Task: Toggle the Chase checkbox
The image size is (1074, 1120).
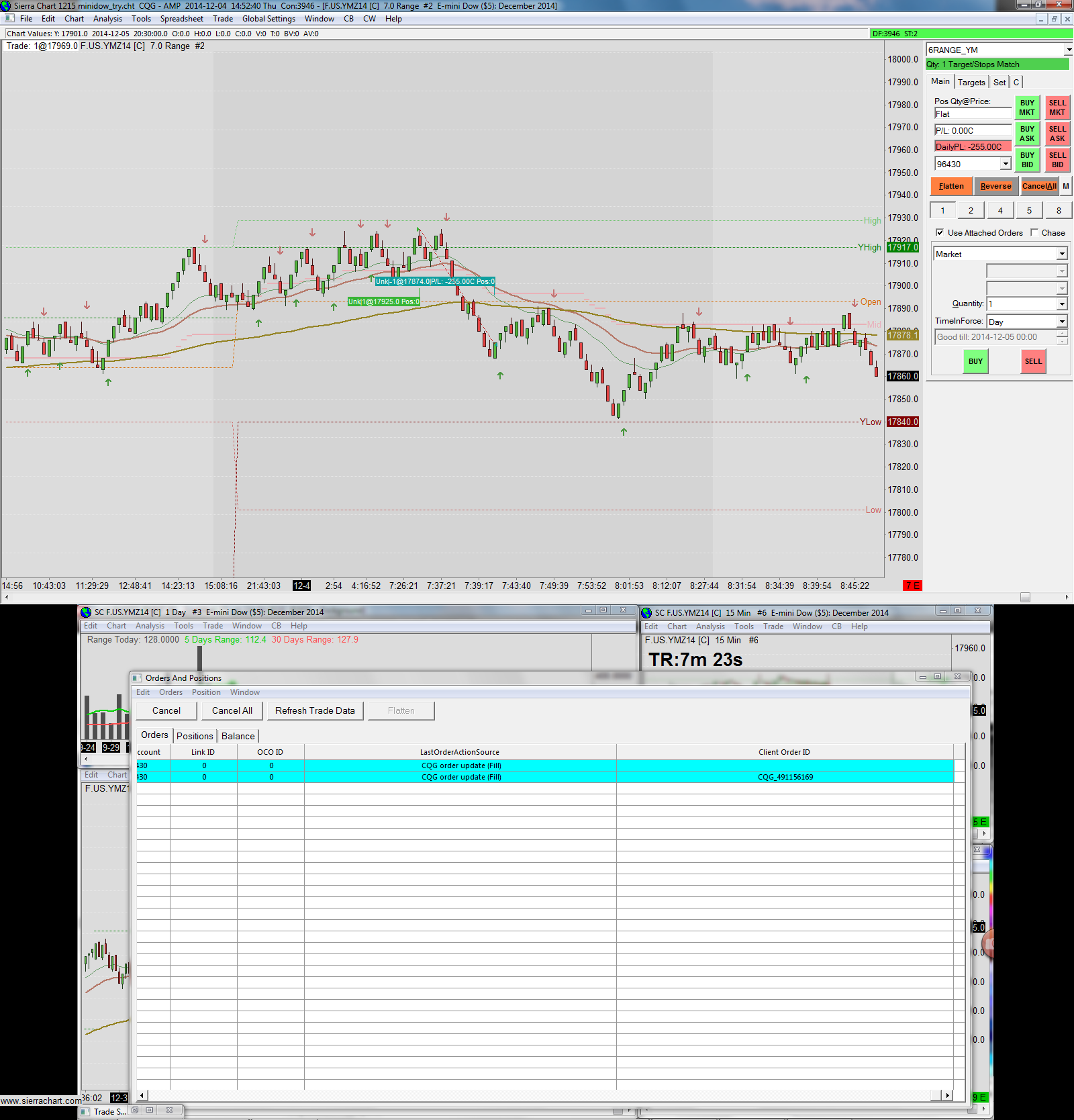Action: [1034, 232]
